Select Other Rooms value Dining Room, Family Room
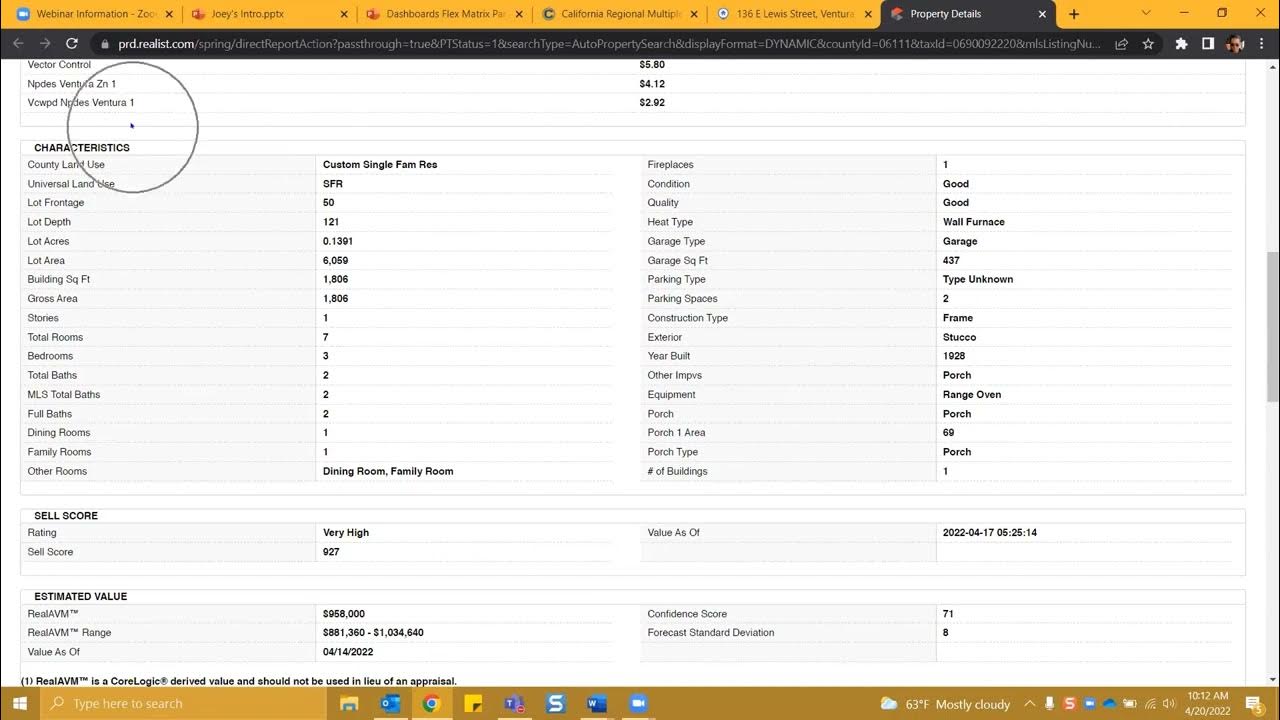Viewport: 1280px width, 720px height. [388, 472]
